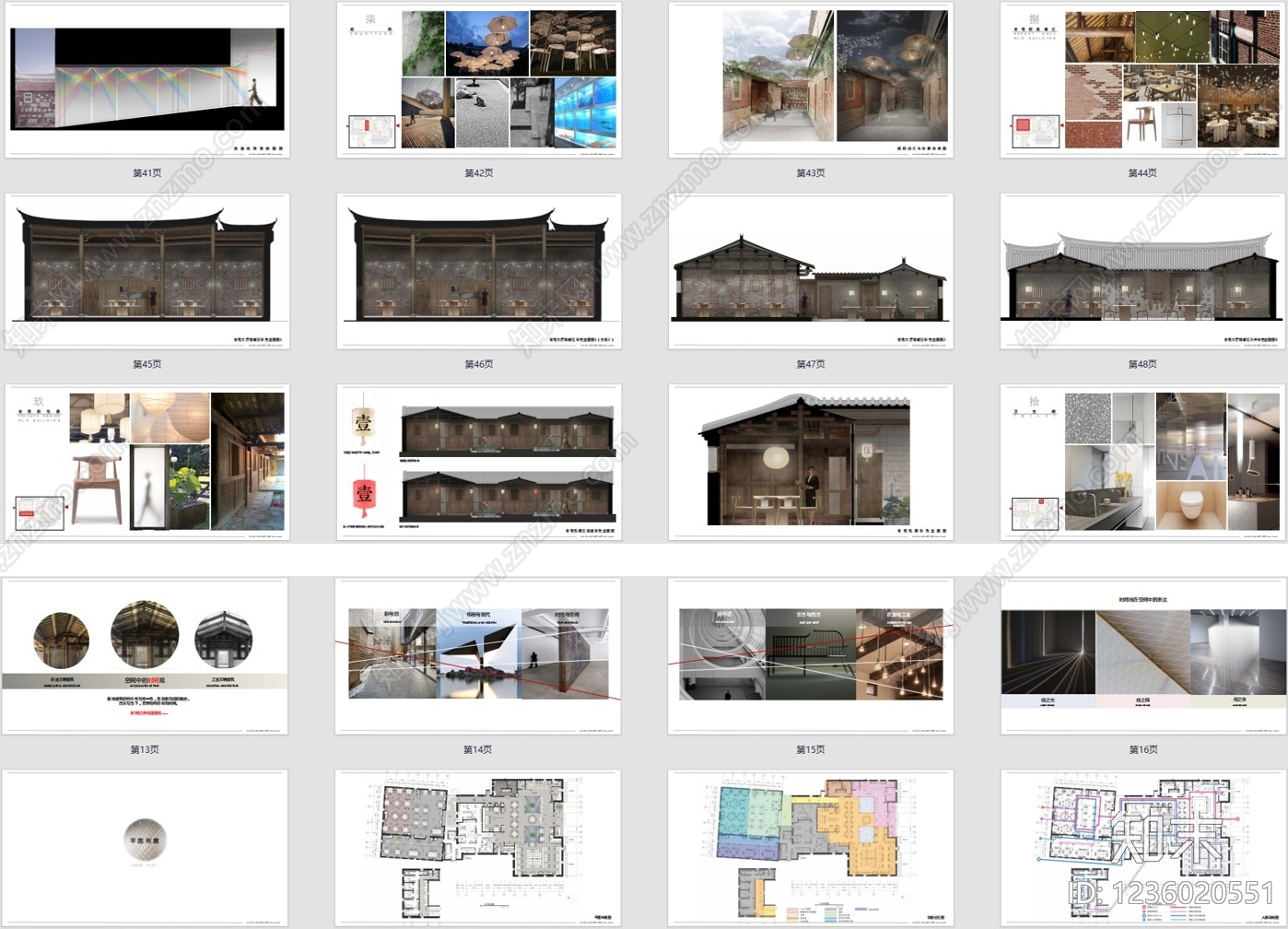Open the page 15 spiral staircase concept thumbnail
This screenshot has height=929, width=1288.
(811, 656)
